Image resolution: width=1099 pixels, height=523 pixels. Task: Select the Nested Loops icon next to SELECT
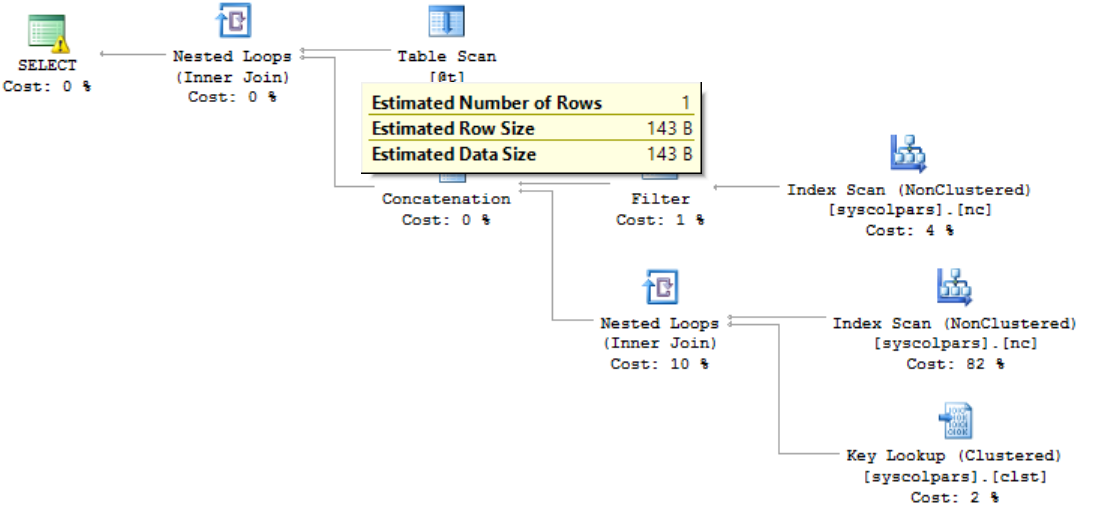[232, 22]
